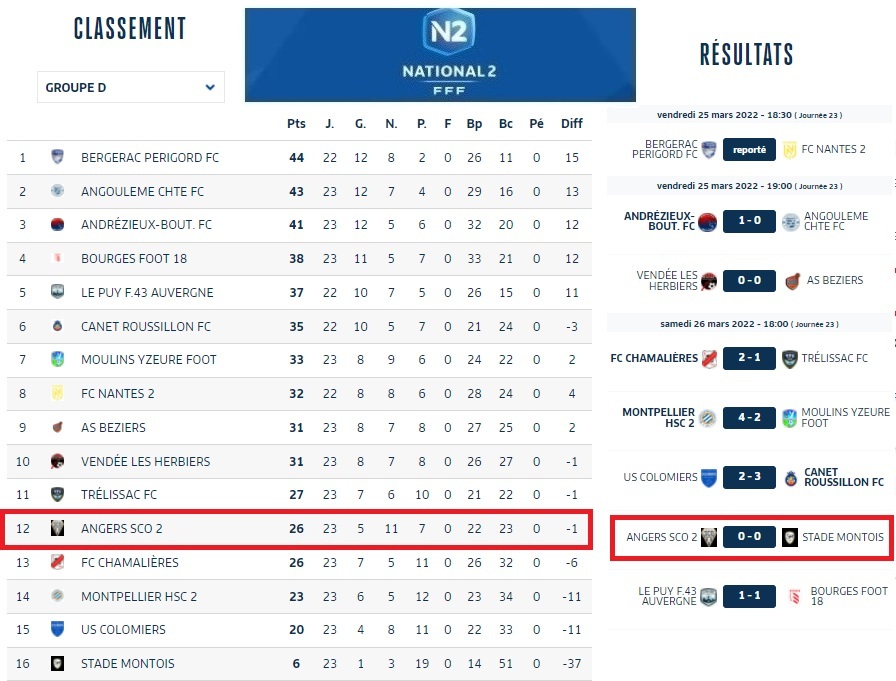Click the FC Nantes 2 yellow crest in standings
Screen dimensions: 896x681
[x=57, y=394]
